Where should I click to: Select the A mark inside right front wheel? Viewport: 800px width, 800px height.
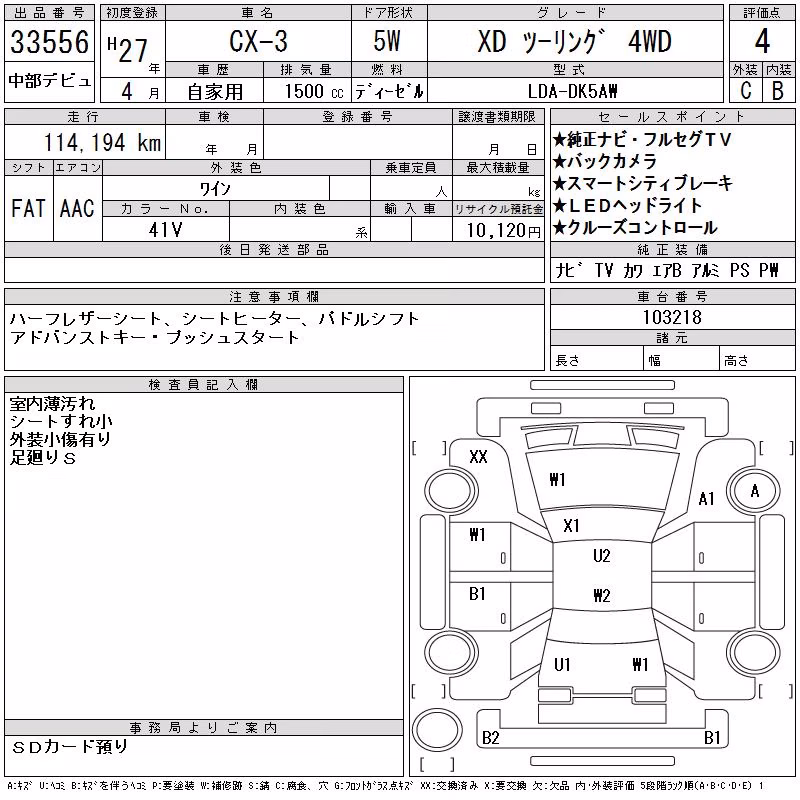pos(755,491)
